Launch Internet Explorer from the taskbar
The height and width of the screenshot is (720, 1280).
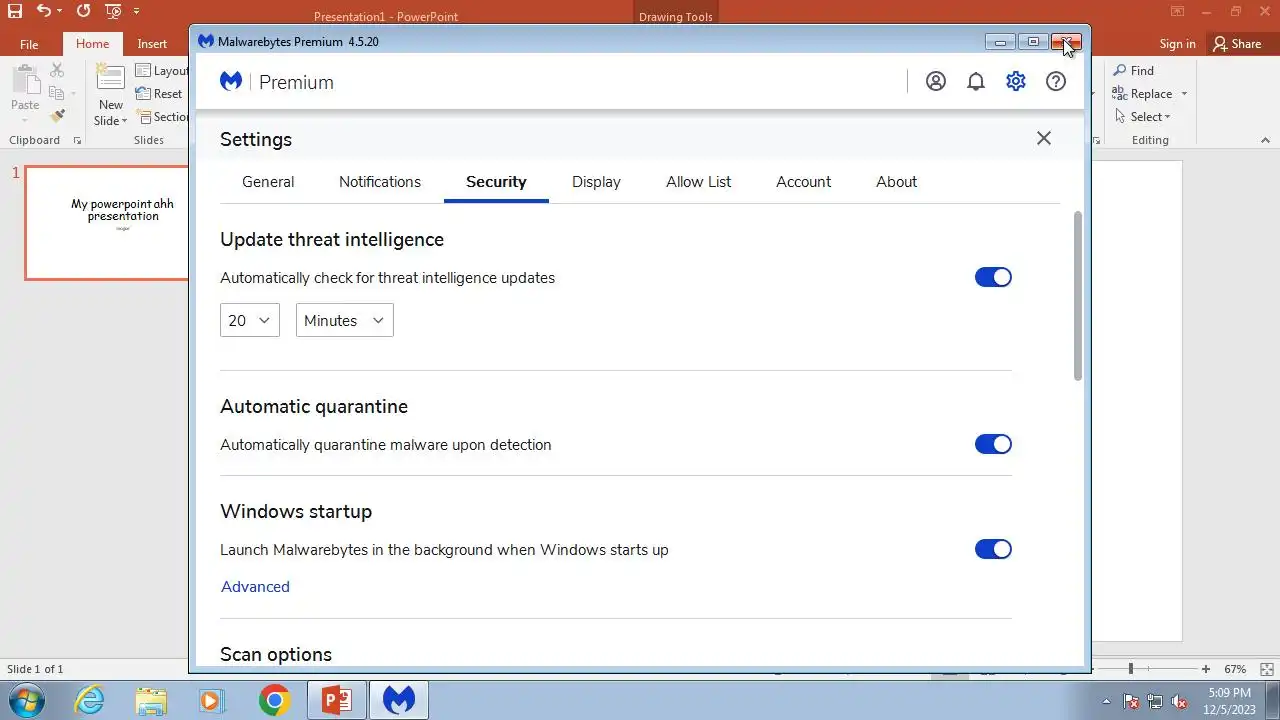click(89, 700)
